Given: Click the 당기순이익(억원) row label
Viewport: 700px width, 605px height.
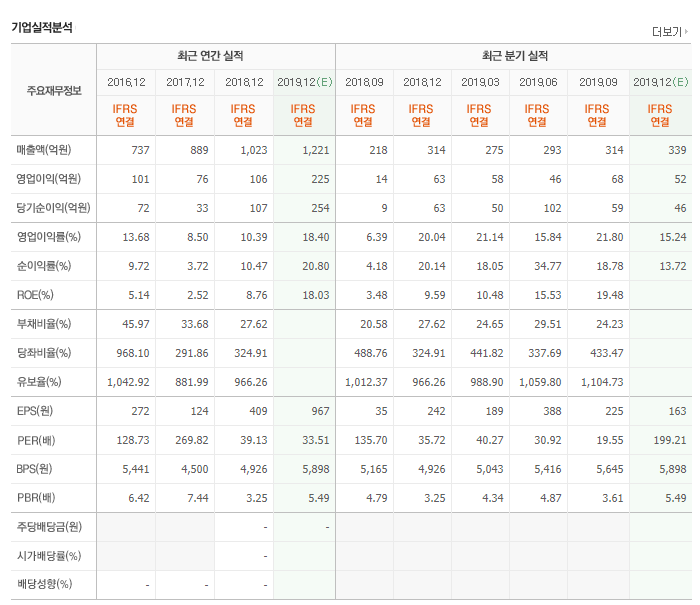Looking at the screenshot, I should pyautogui.click(x=54, y=208).
